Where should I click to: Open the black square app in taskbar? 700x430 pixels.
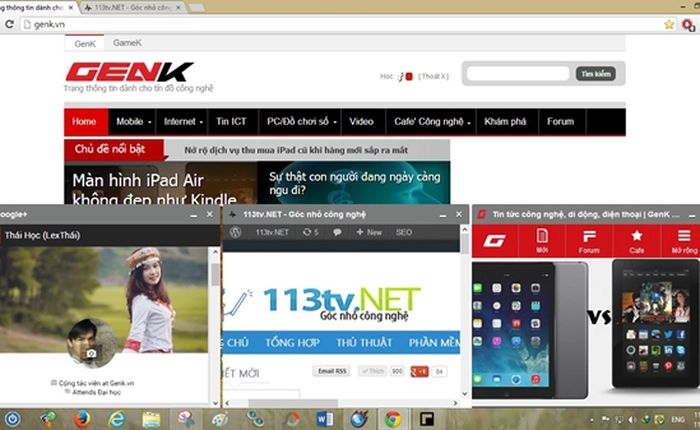[x=427, y=419]
